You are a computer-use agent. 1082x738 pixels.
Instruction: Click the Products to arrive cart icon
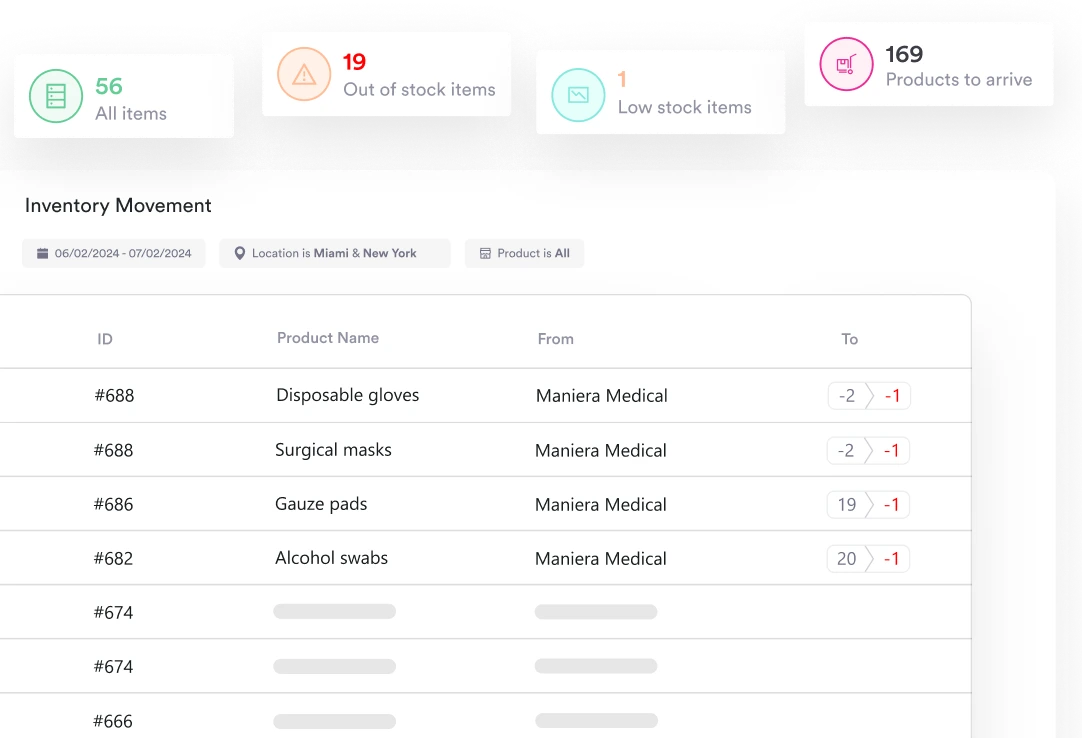tap(846, 65)
